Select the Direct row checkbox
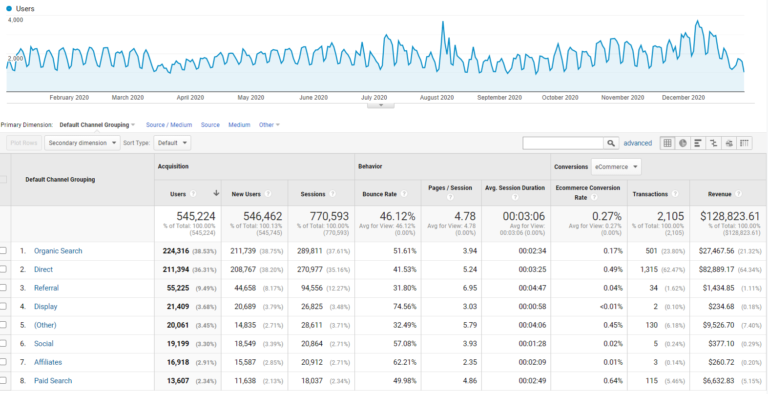768x394 pixels. pos(3,270)
